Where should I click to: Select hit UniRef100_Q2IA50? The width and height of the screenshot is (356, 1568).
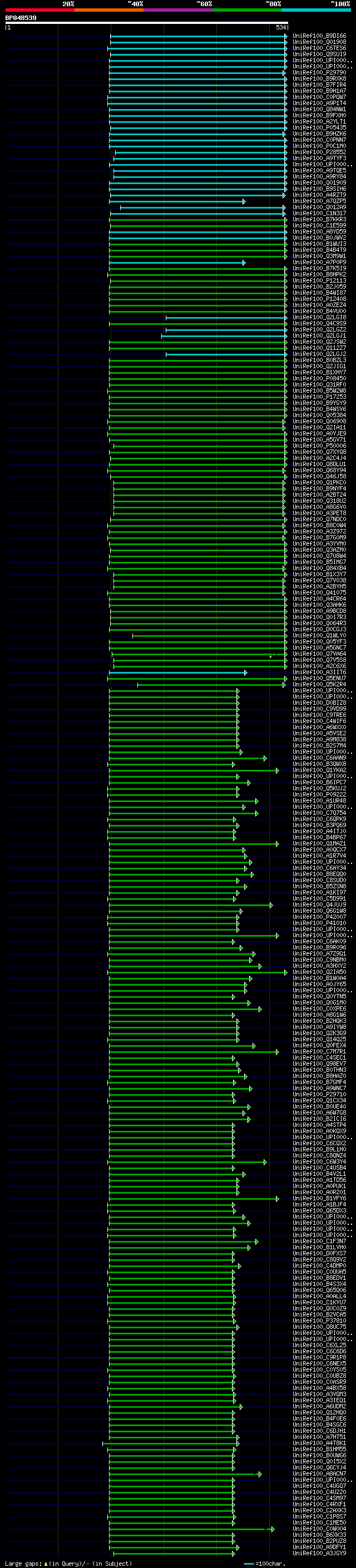click(319, 972)
